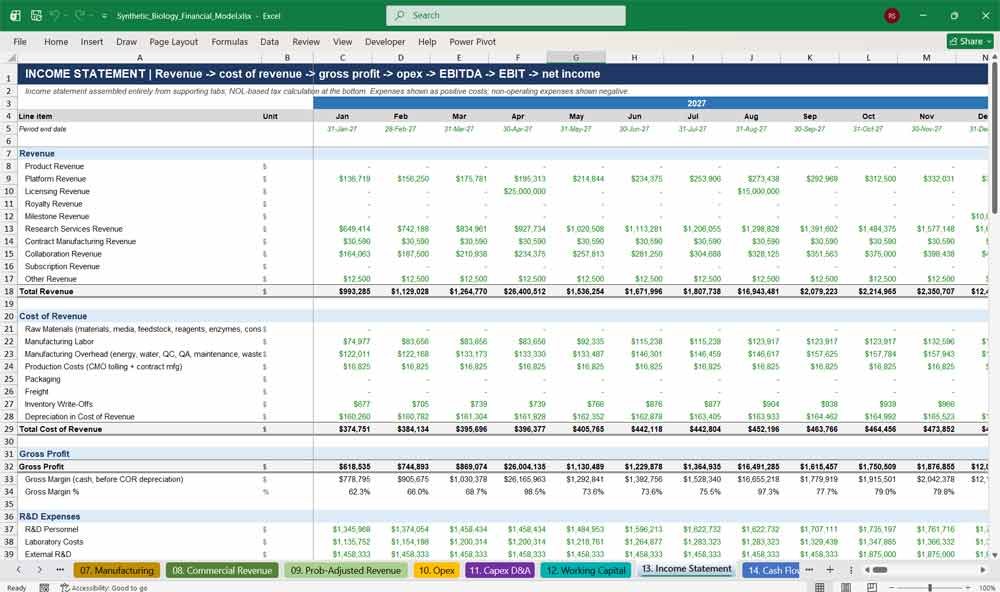Open the Customize Quick Access Toolbar menu

tap(104, 16)
